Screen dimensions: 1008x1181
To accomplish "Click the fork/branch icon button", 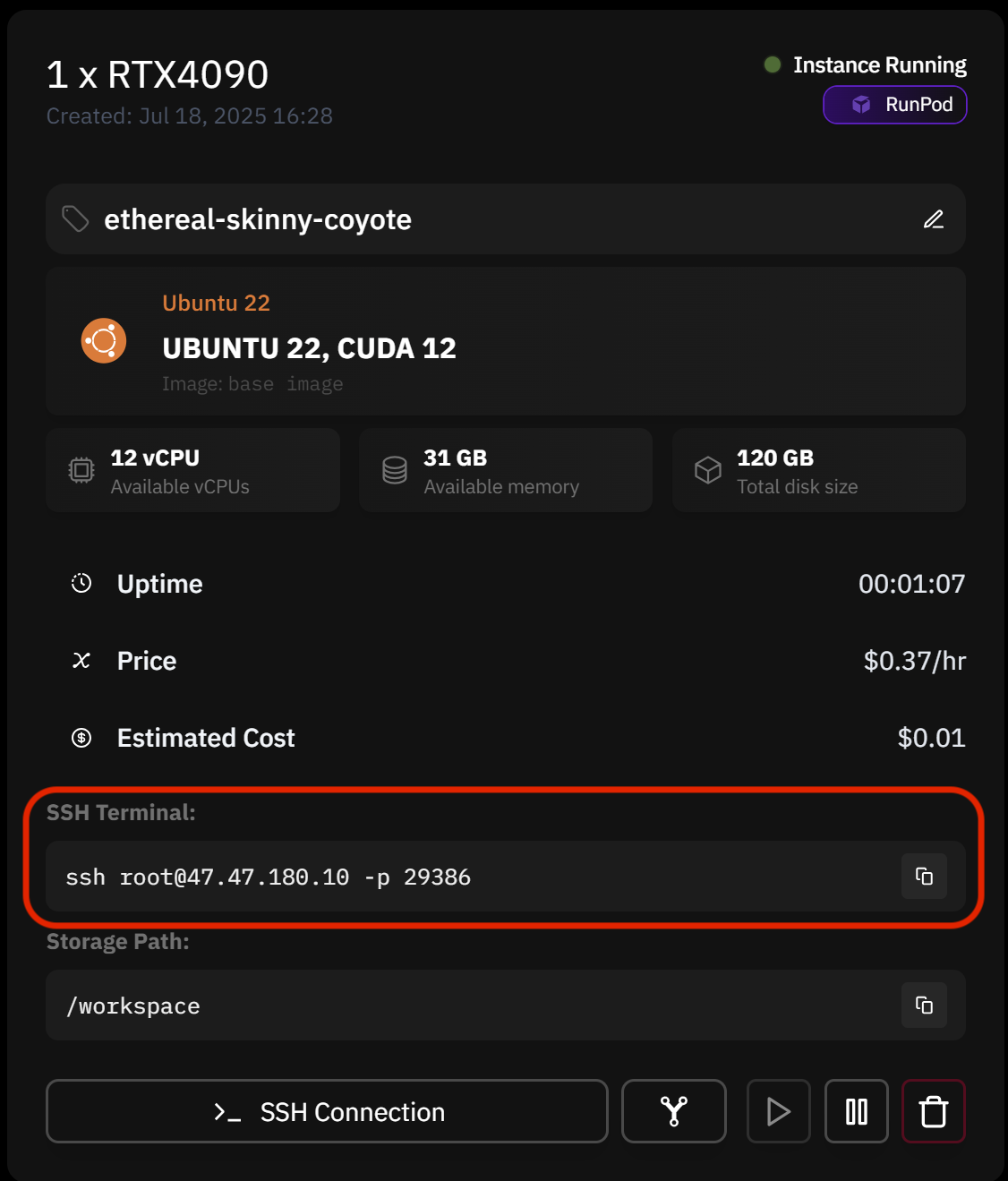I will tap(674, 1111).
